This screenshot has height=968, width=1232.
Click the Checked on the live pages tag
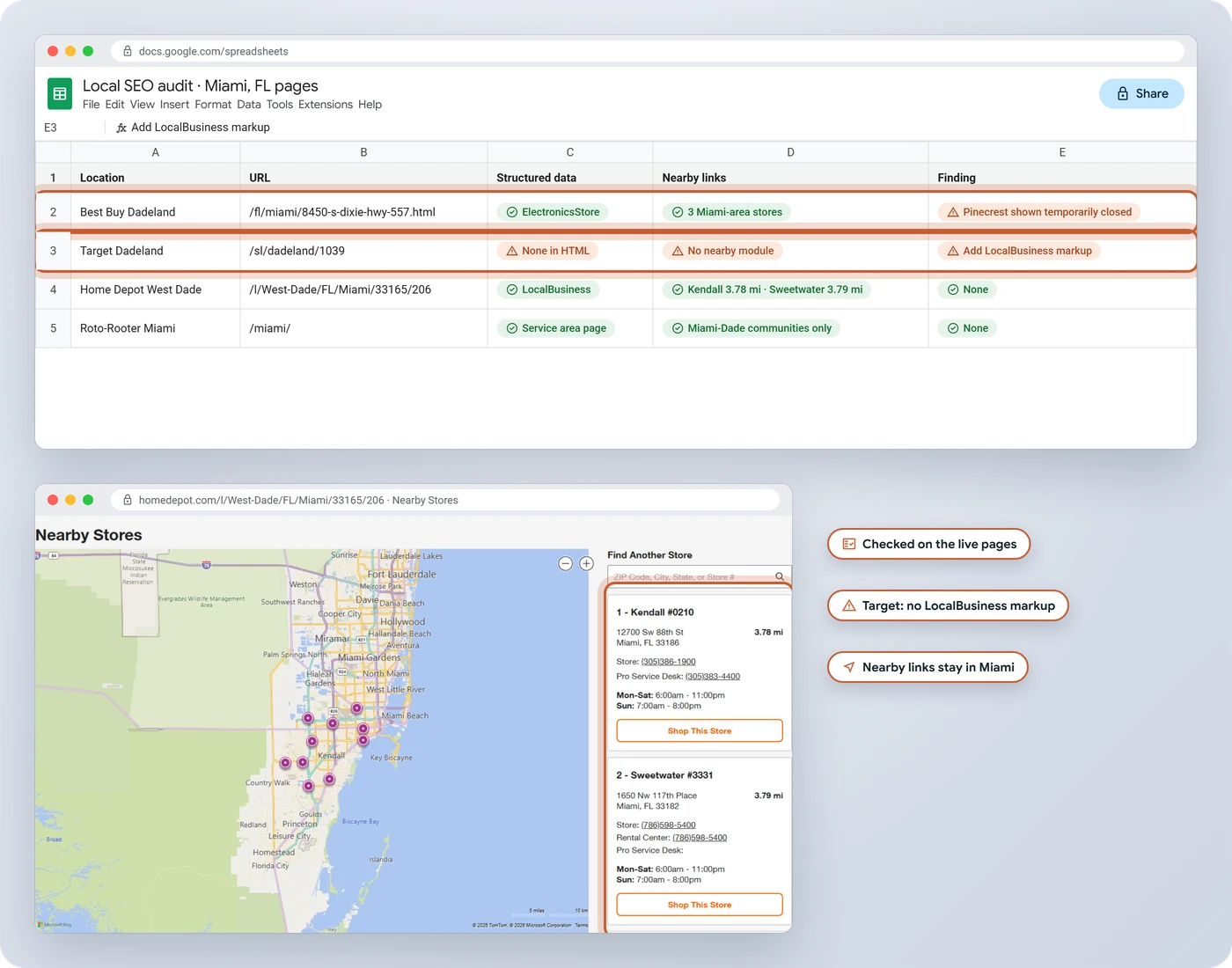click(929, 544)
